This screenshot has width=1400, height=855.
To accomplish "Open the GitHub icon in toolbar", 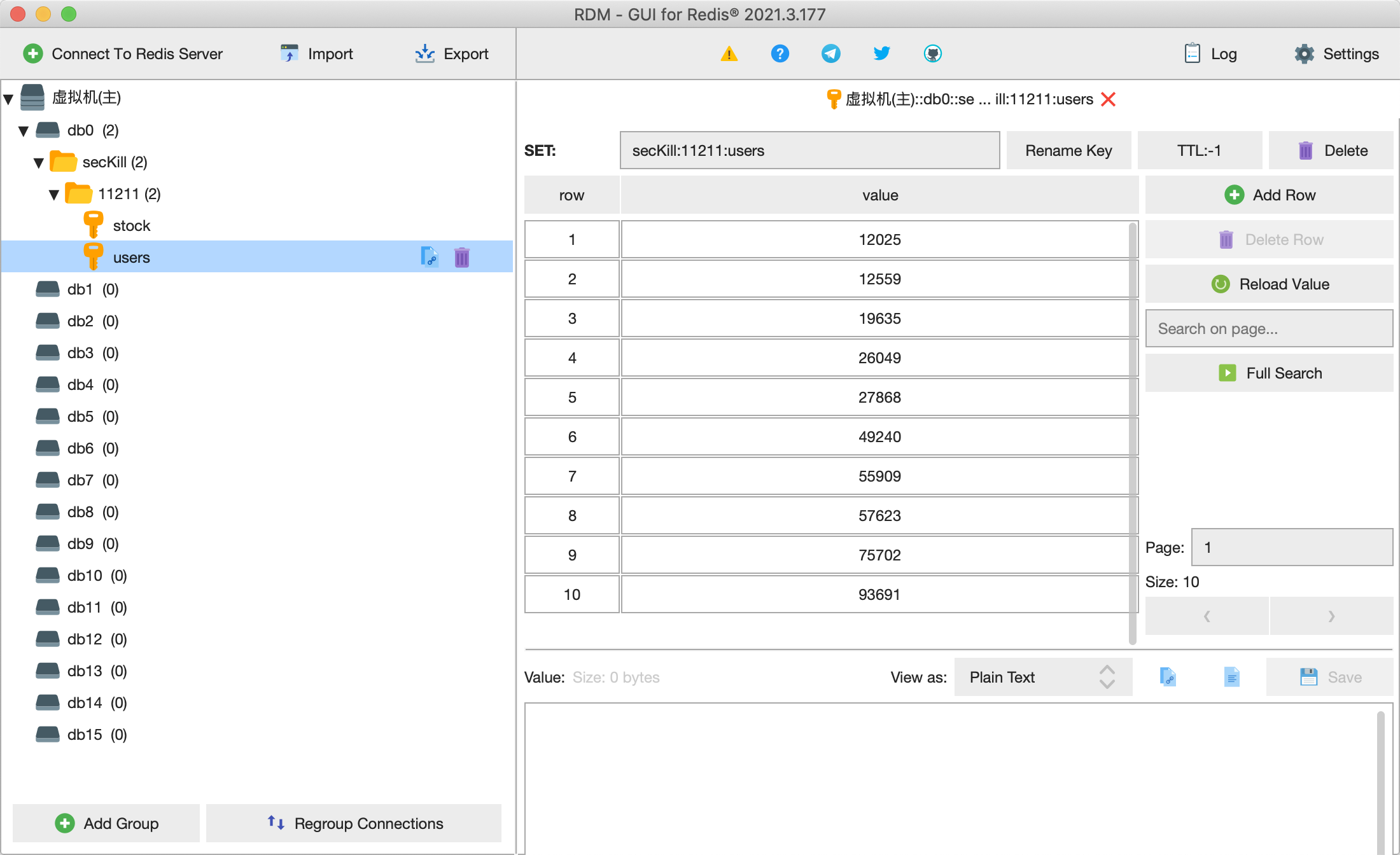I will pos(932,54).
